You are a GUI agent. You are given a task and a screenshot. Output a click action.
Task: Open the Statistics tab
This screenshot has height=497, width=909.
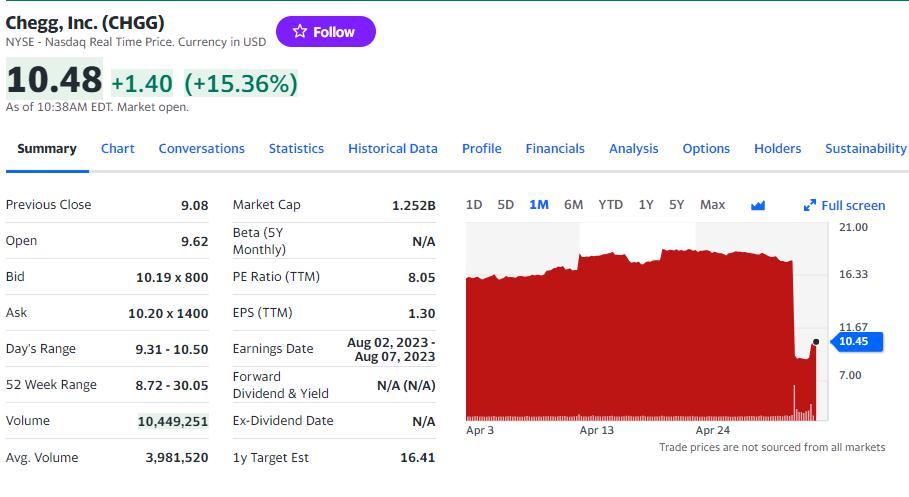click(296, 148)
